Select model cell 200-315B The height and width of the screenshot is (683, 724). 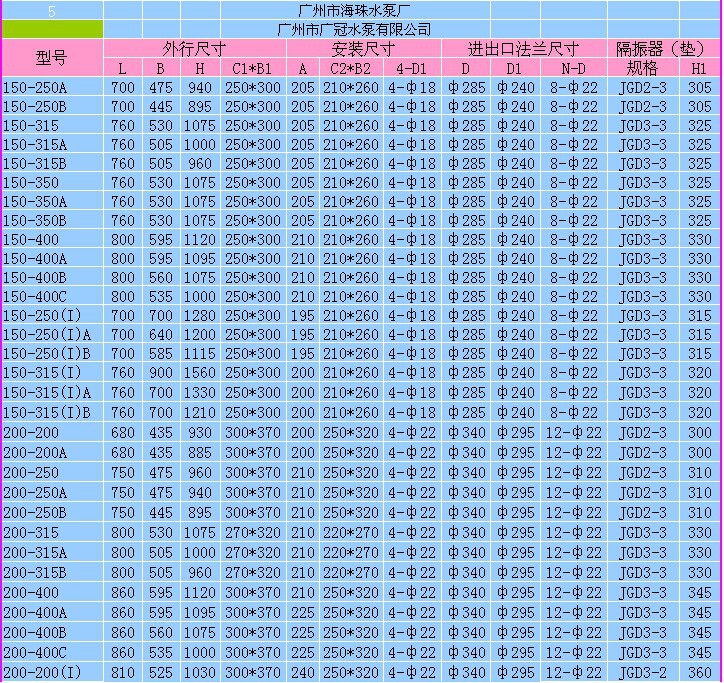point(52,572)
